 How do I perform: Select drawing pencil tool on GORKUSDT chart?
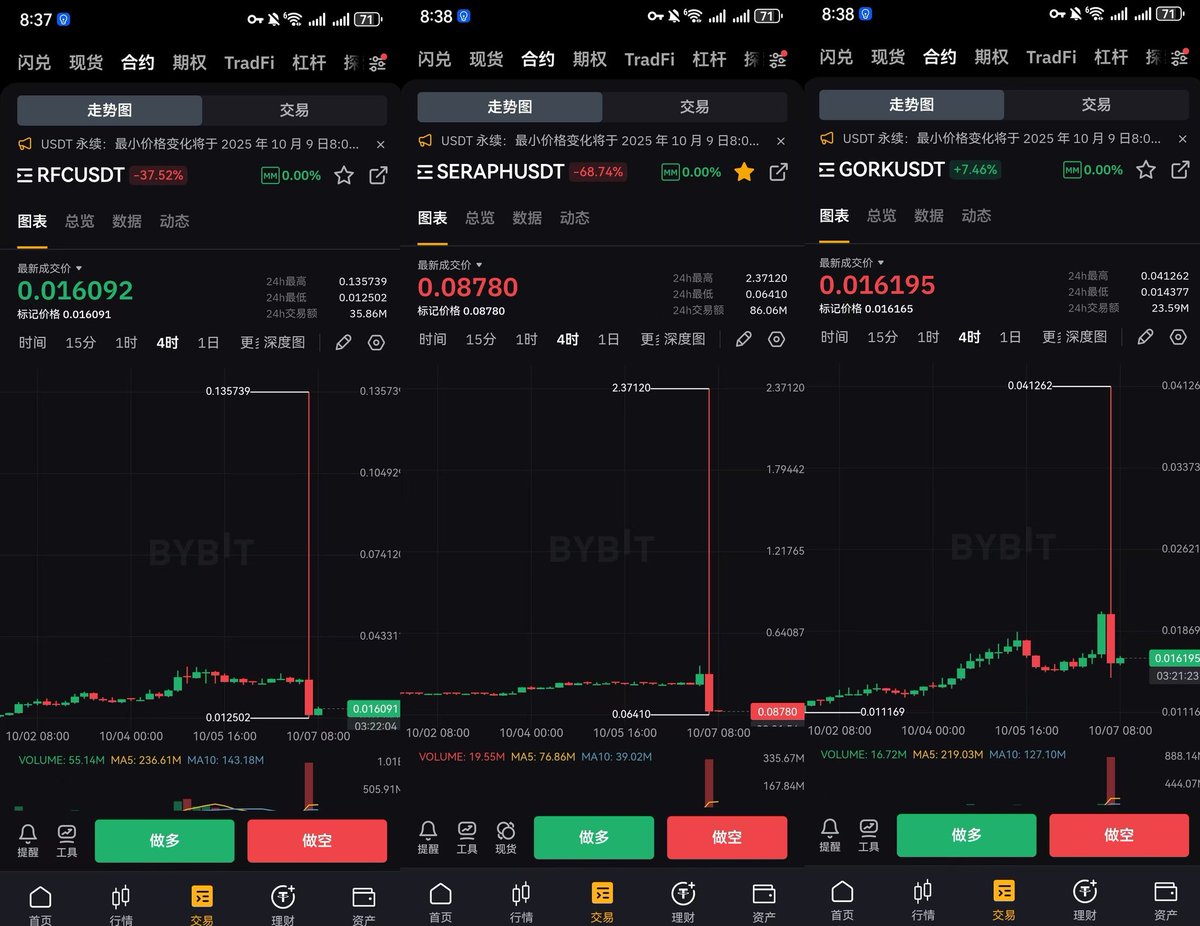(x=1146, y=337)
